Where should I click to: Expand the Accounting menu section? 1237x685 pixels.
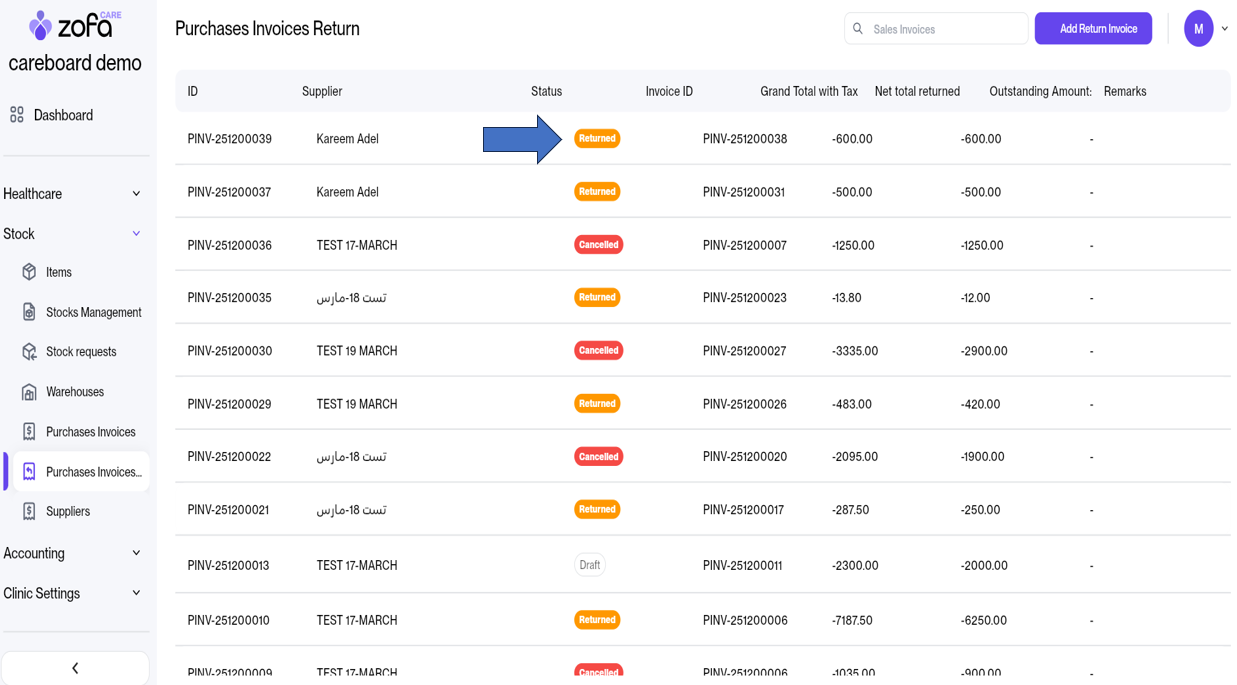136,553
